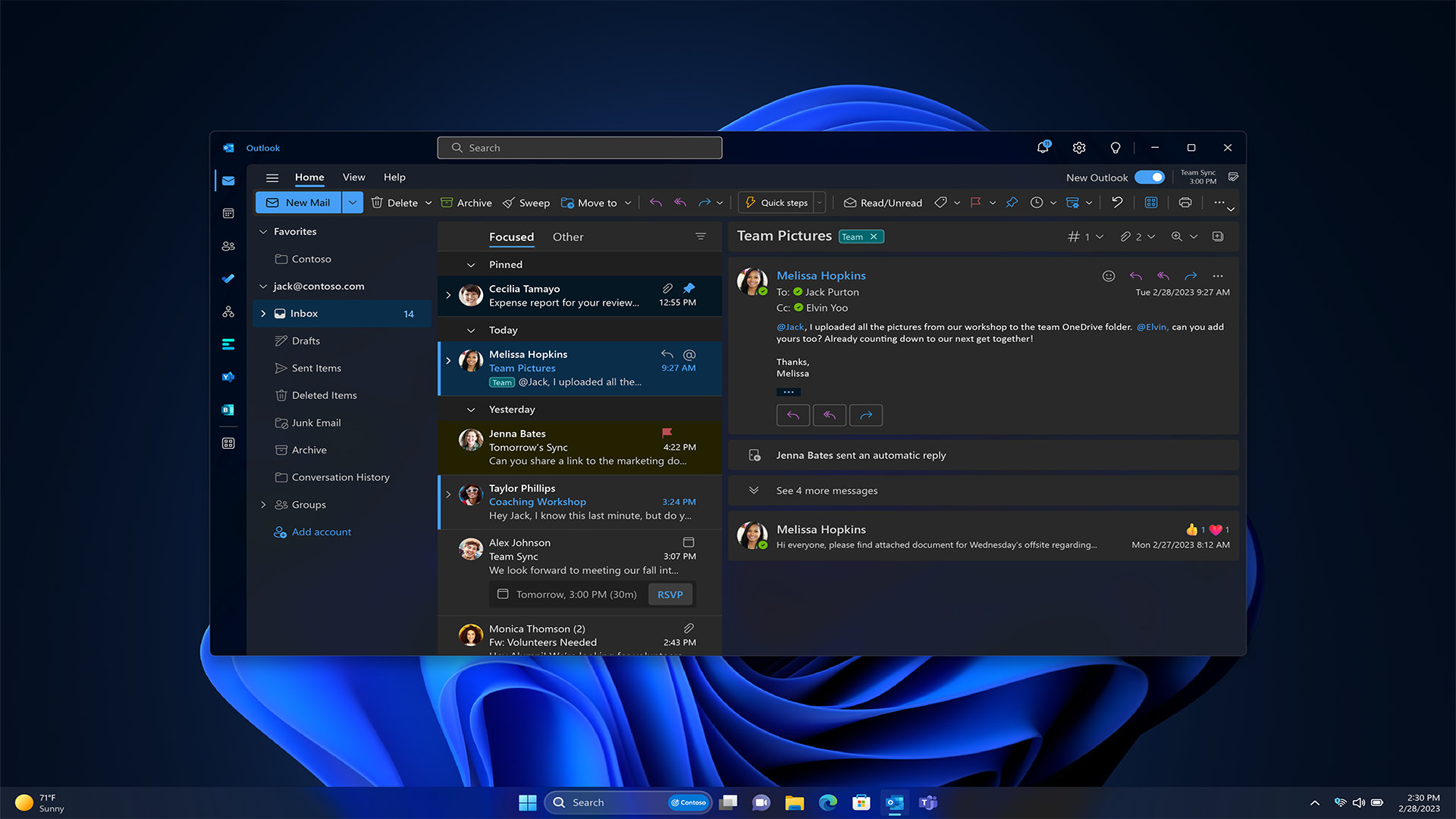Screen dimensions: 1456x819
Task: Expand the Groups folder chevron
Action: [263, 505]
